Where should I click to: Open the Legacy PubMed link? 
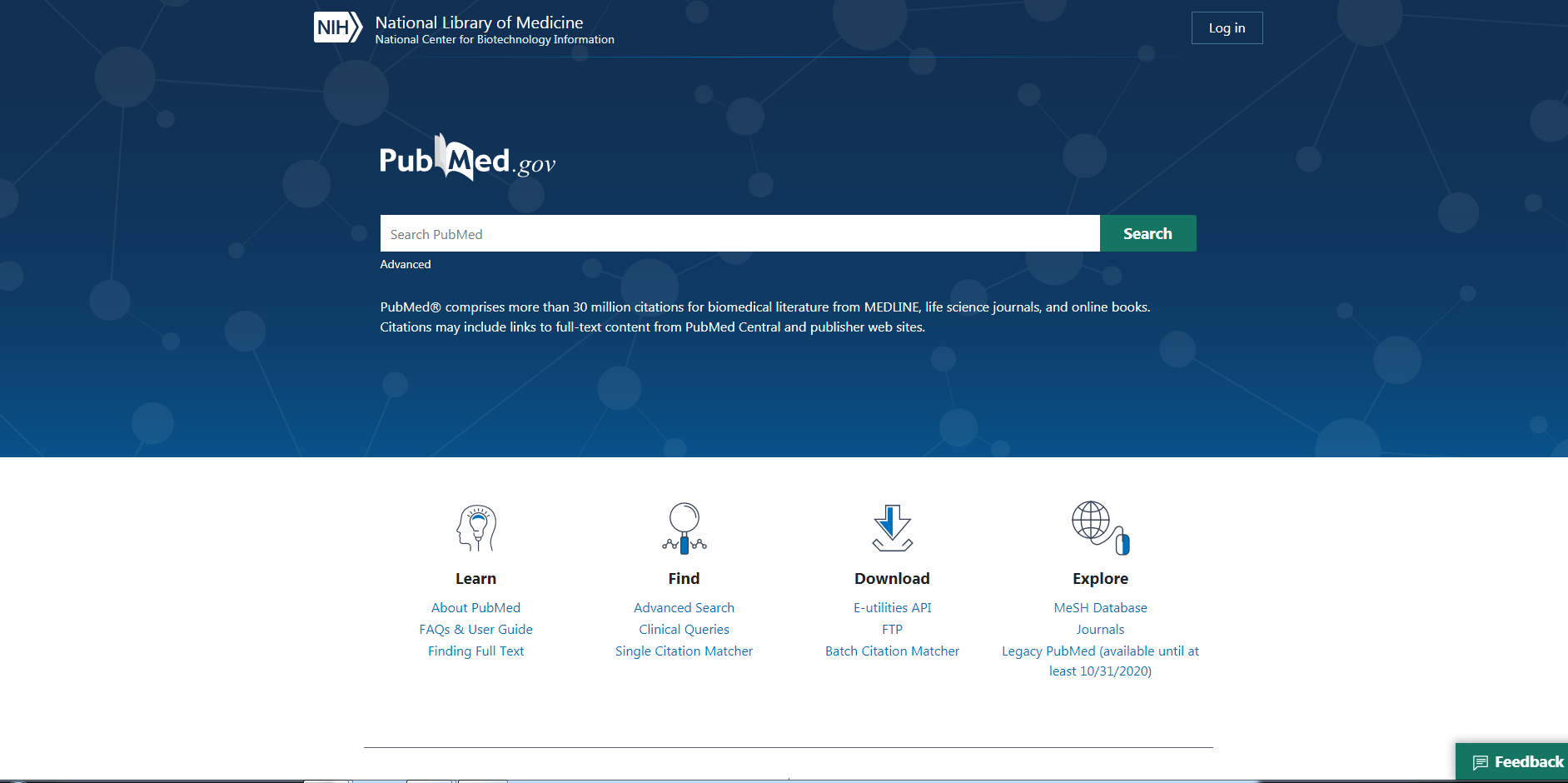click(x=1101, y=661)
